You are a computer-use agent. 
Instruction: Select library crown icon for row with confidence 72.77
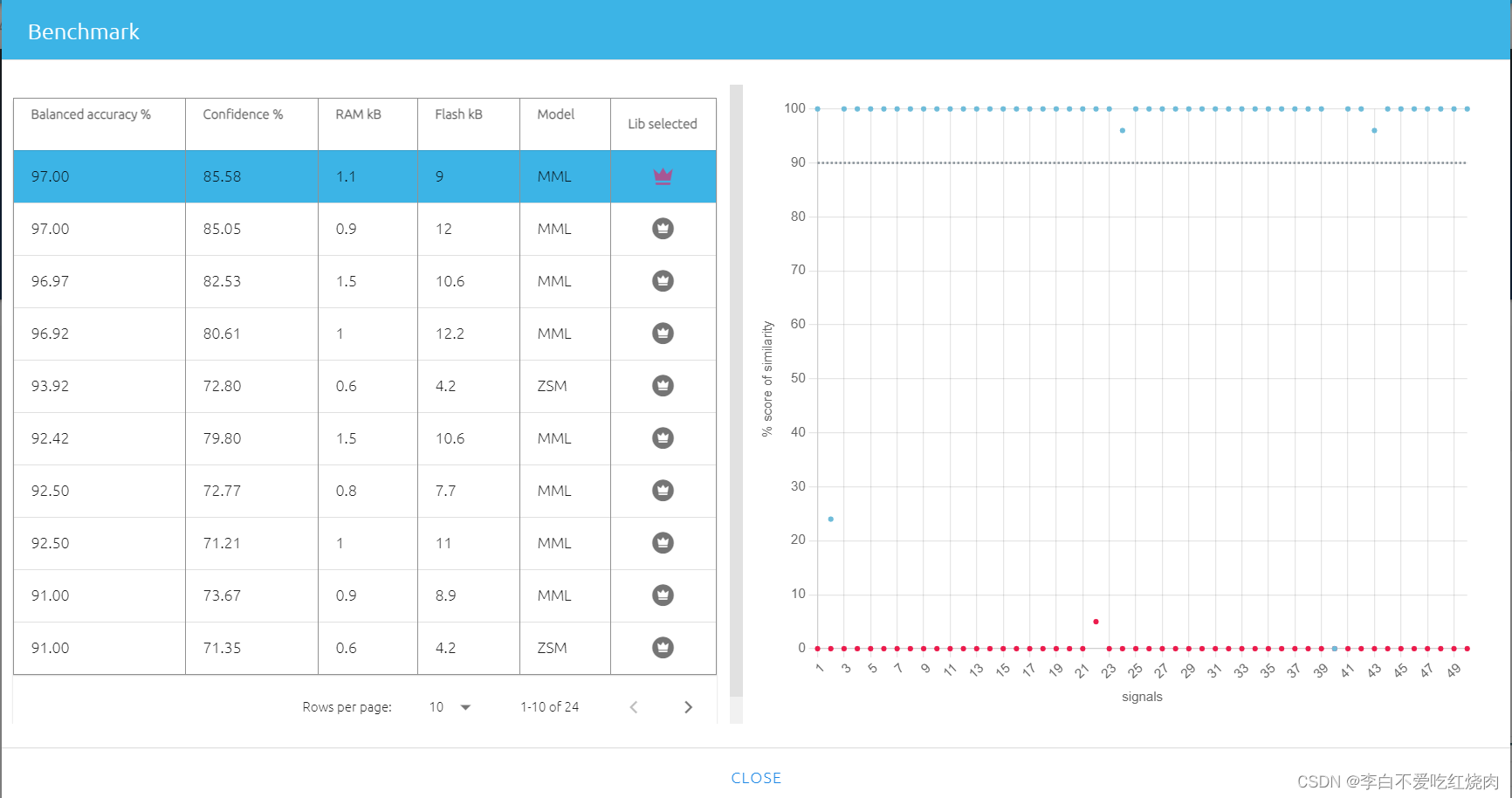[x=663, y=491]
